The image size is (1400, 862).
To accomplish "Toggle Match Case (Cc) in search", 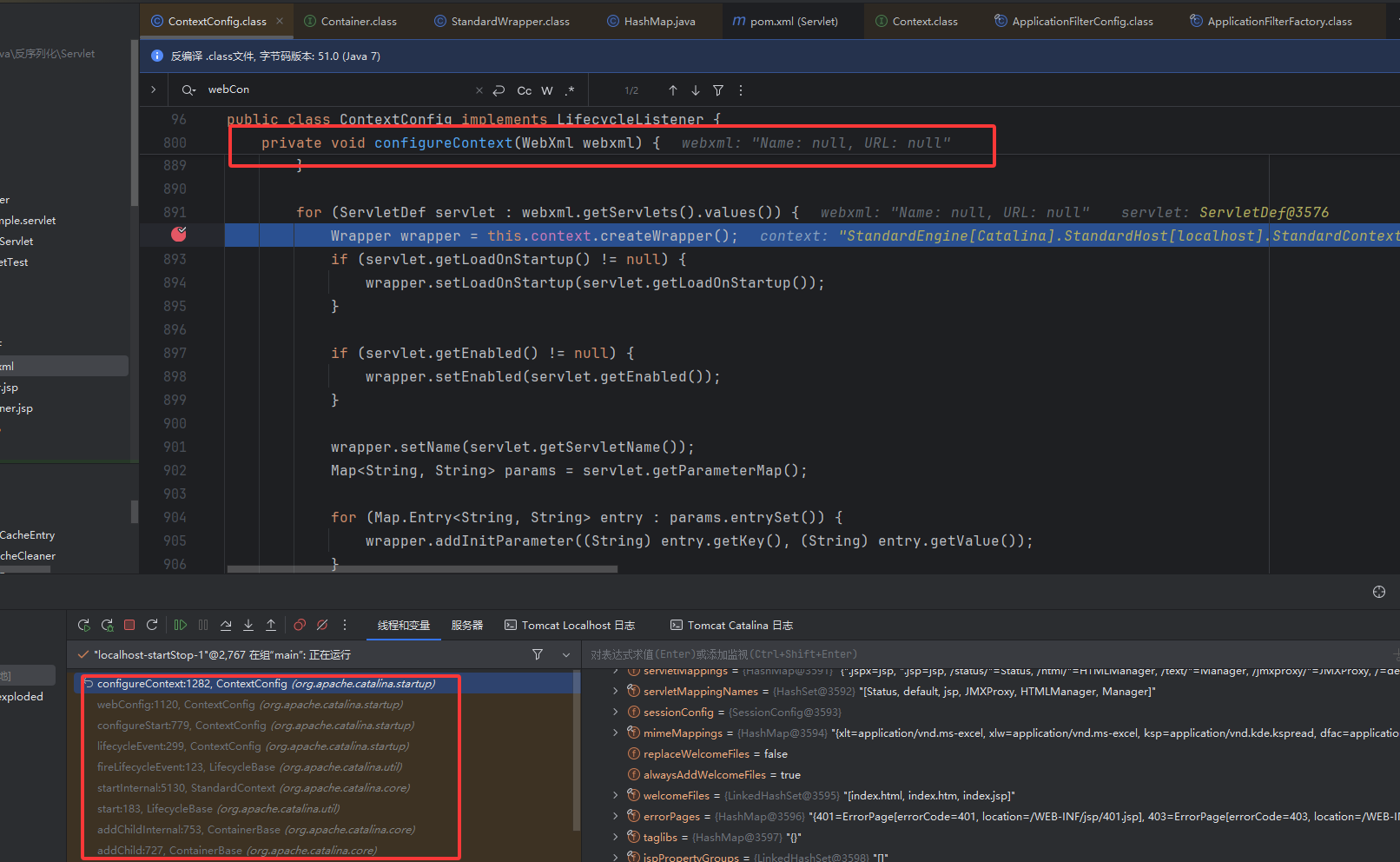I will coord(524,90).
